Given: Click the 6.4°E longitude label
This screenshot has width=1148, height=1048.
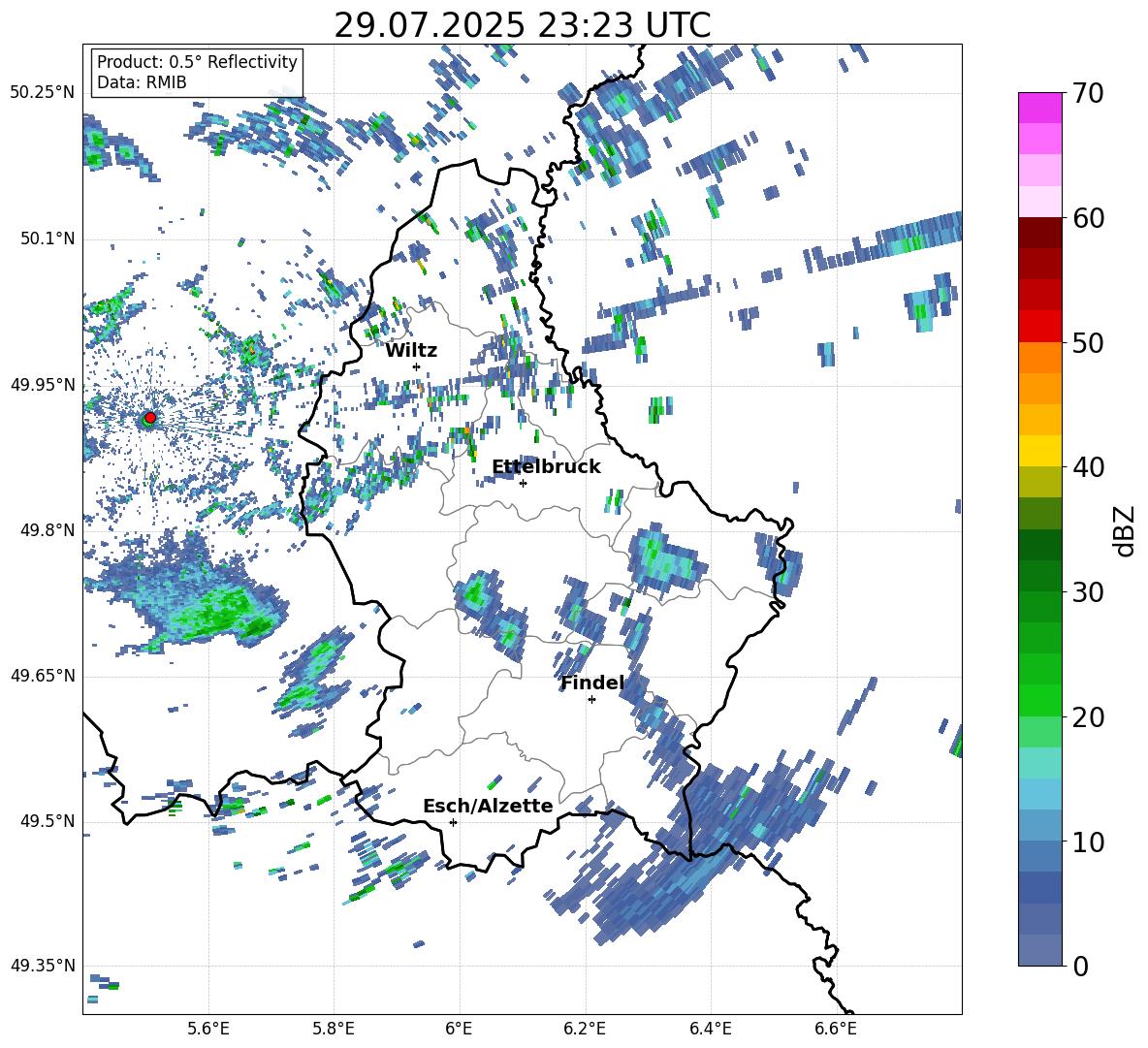Looking at the screenshot, I should pyautogui.click(x=710, y=1029).
